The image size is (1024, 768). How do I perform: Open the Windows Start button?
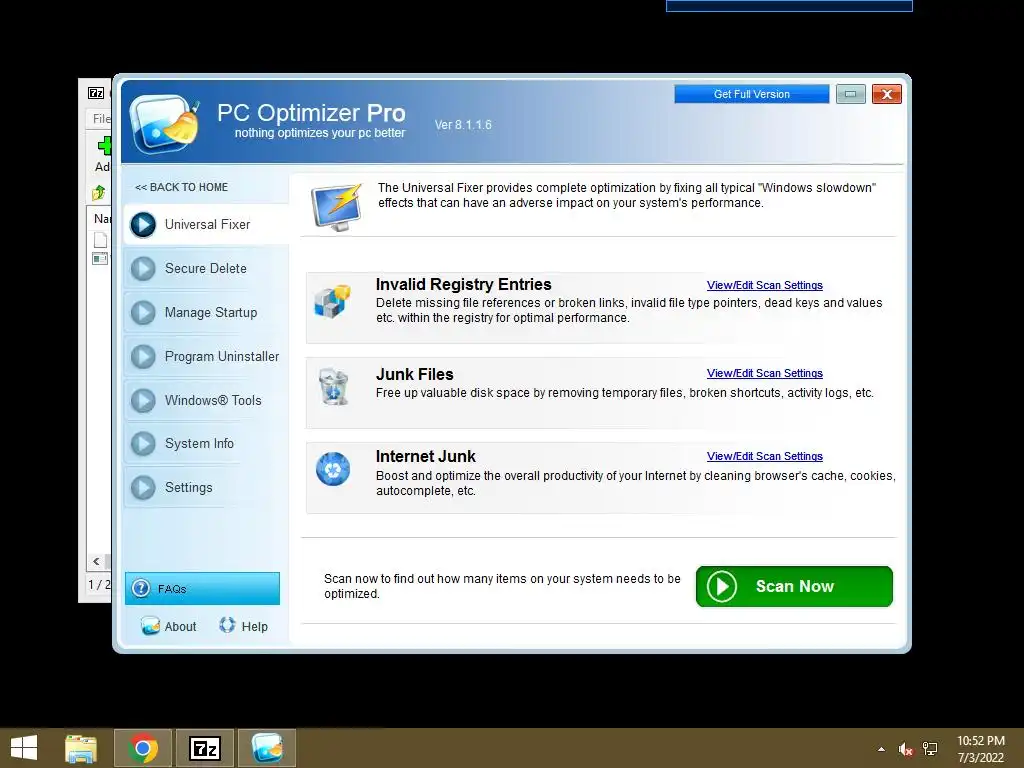[x=24, y=748]
